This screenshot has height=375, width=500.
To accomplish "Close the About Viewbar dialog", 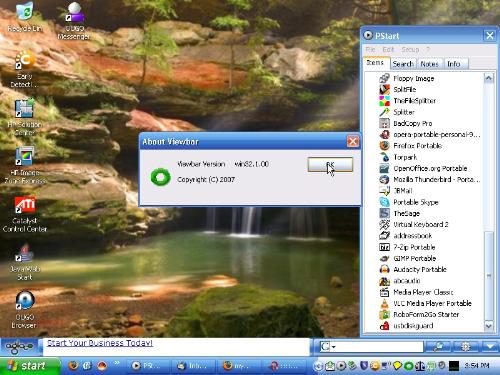I will pos(353,142).
